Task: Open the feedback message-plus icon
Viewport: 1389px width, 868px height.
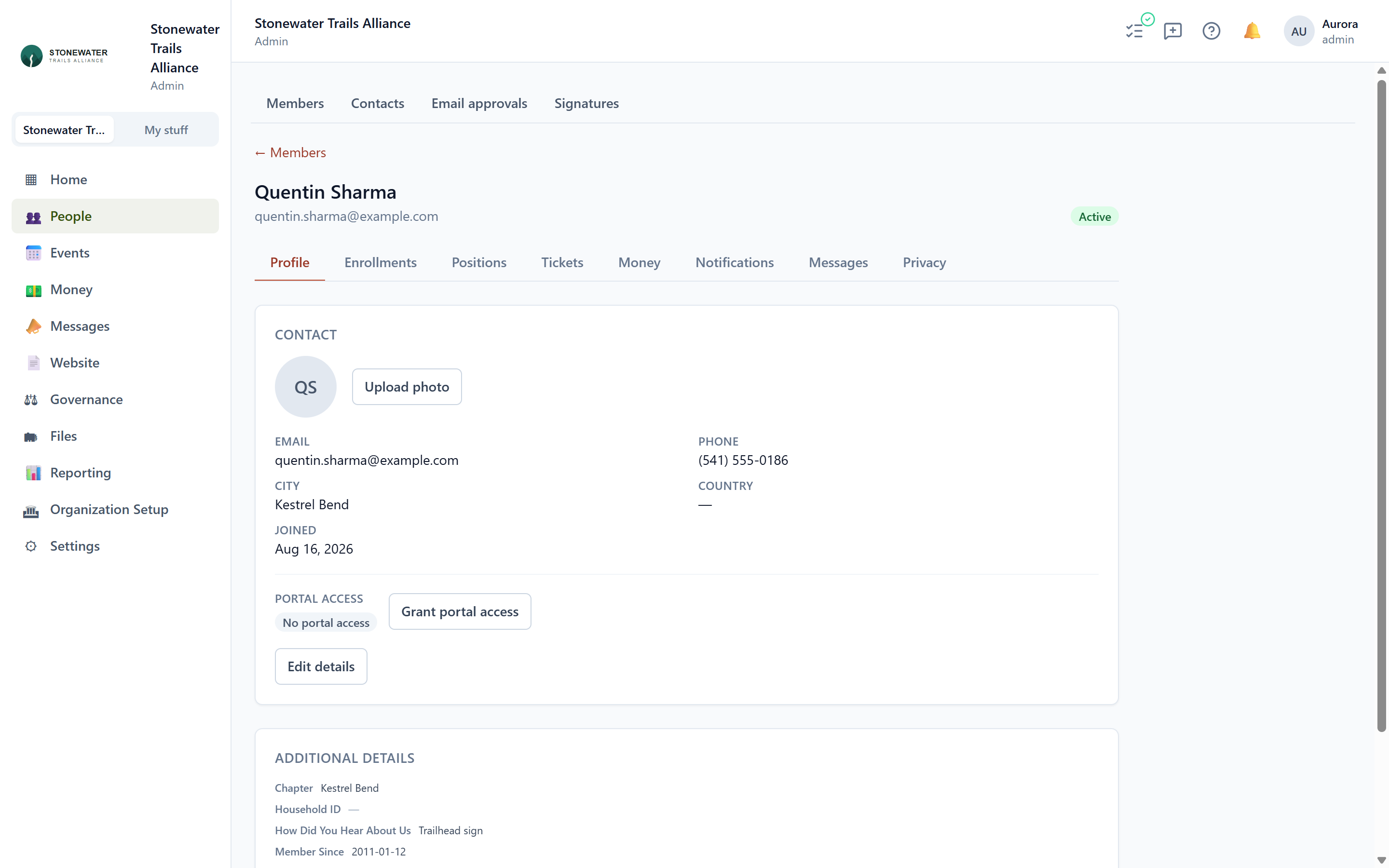Action: [1172, 30]
